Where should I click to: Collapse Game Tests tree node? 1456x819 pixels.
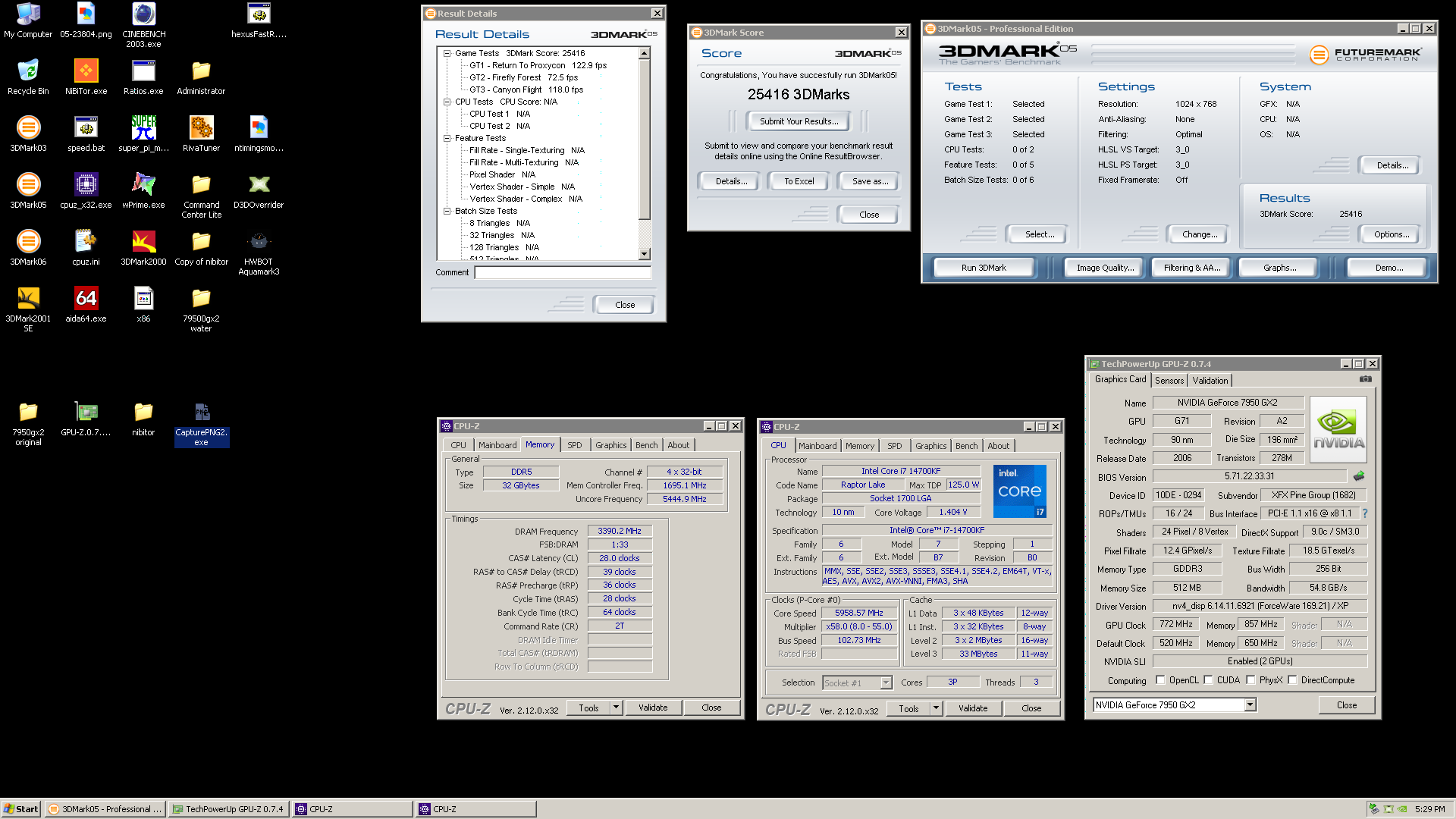[x=447, y=53]
